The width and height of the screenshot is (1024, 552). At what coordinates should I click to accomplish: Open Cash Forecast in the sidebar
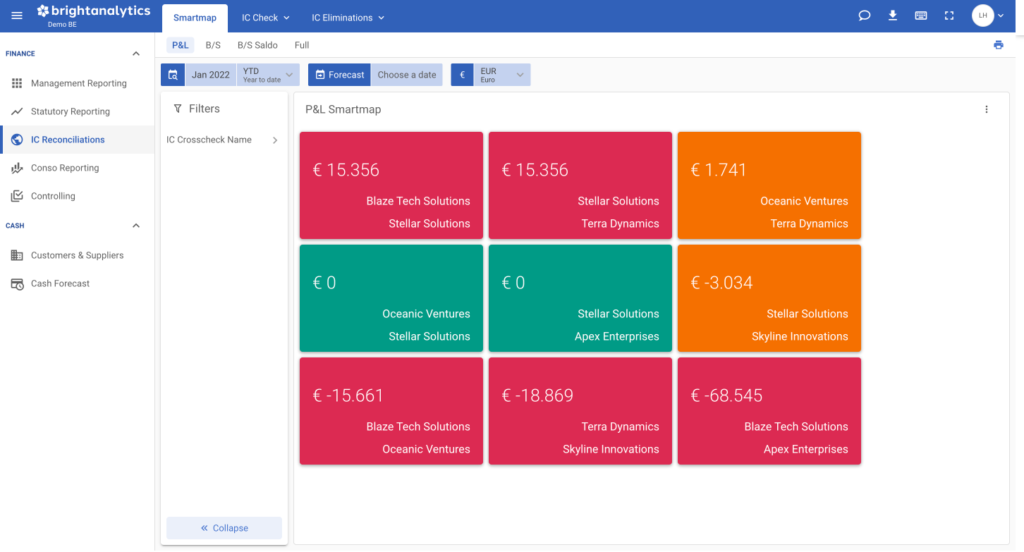60,284
